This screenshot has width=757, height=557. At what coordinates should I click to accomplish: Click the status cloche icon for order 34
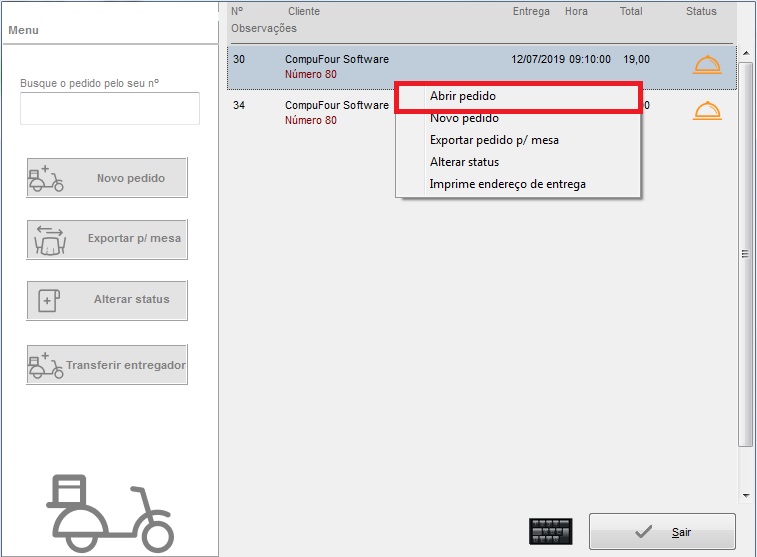click(707, 111)
